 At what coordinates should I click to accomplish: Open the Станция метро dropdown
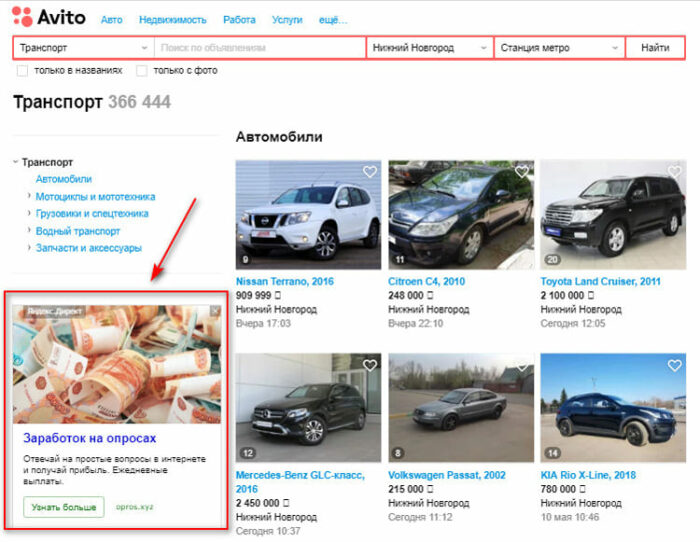click(x=559, y=48)
